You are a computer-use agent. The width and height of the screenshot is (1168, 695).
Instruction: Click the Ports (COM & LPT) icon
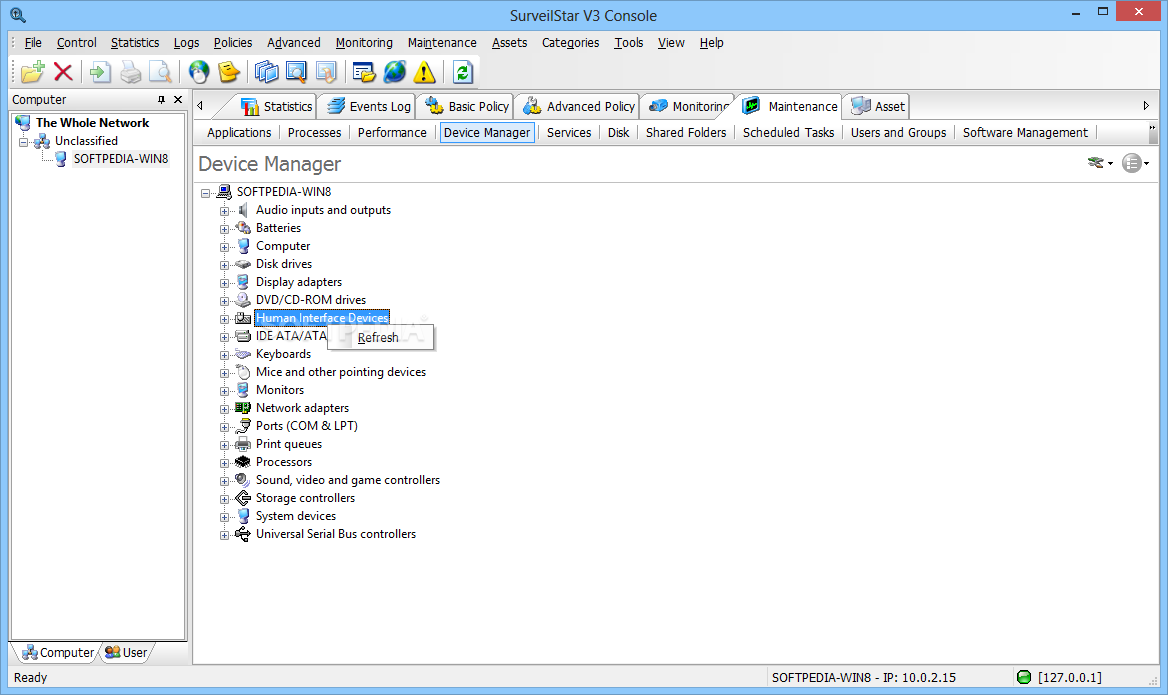click(x=243, y=426)
